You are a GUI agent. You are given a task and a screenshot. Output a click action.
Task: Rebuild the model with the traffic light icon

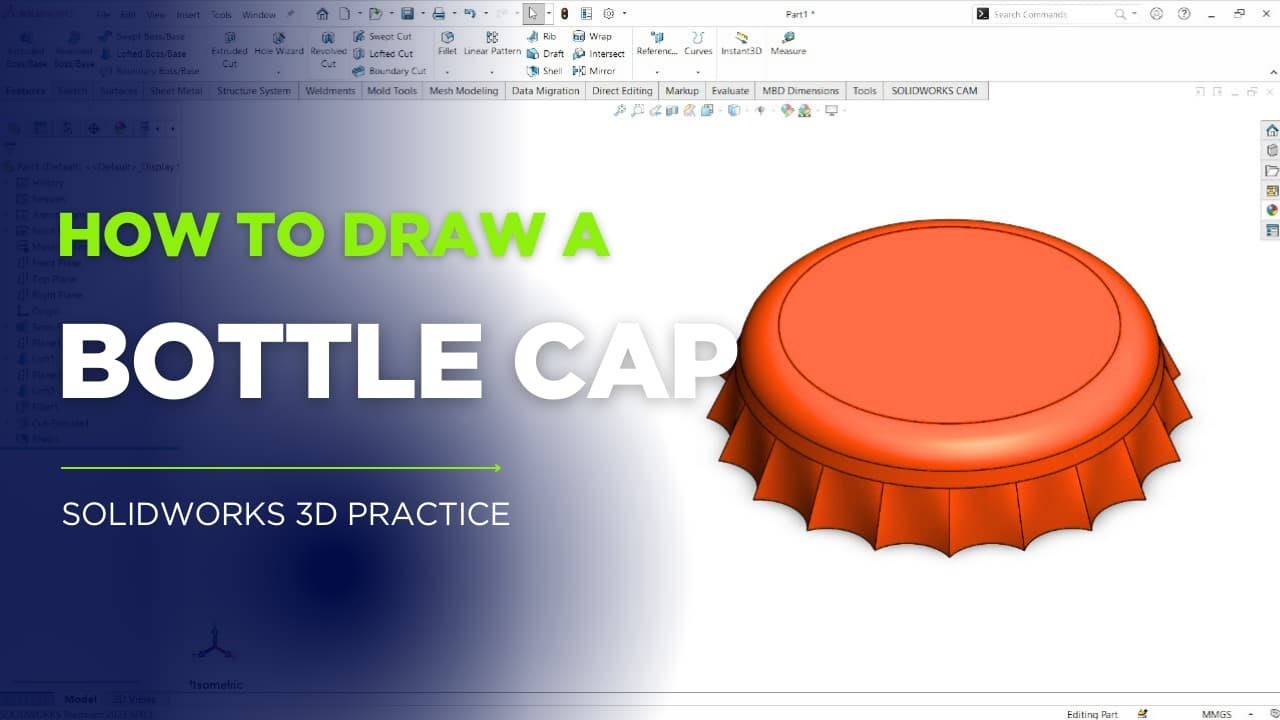pyautogui.click(x=564, y=14)
